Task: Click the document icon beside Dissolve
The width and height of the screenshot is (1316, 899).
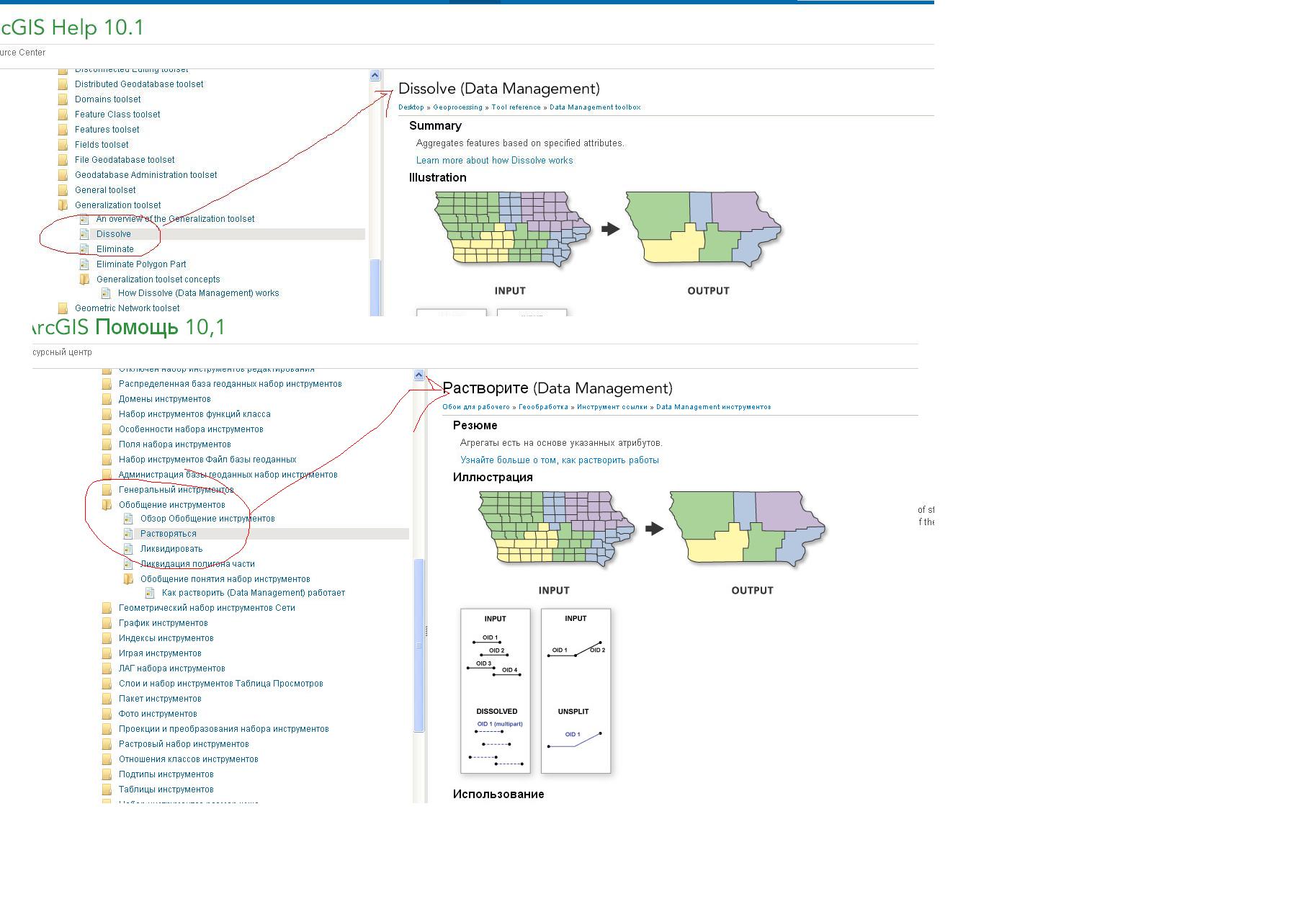Action: point(84,234)
